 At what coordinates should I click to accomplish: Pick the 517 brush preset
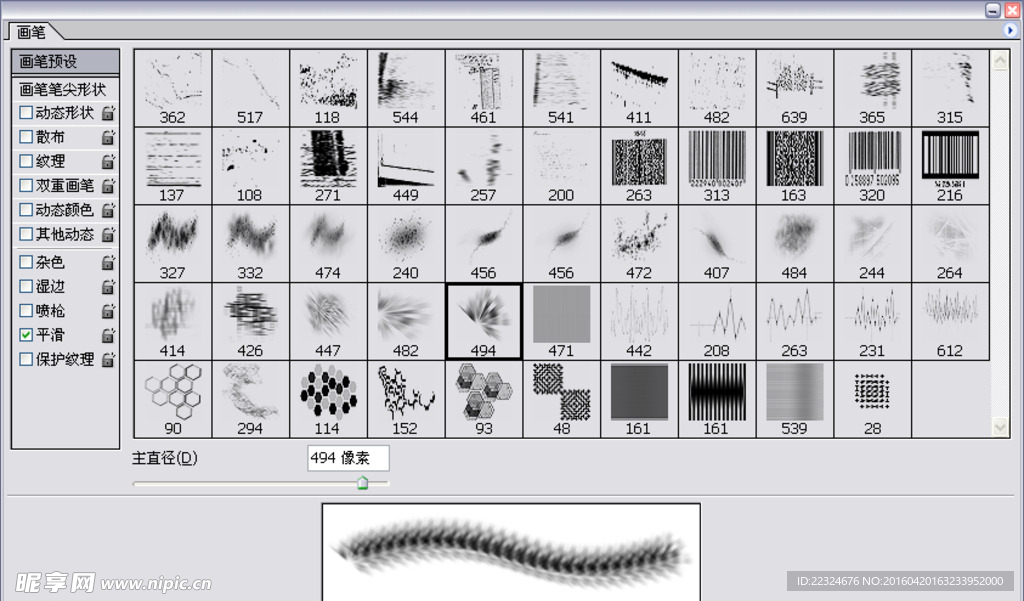click(x=250, y=88)
